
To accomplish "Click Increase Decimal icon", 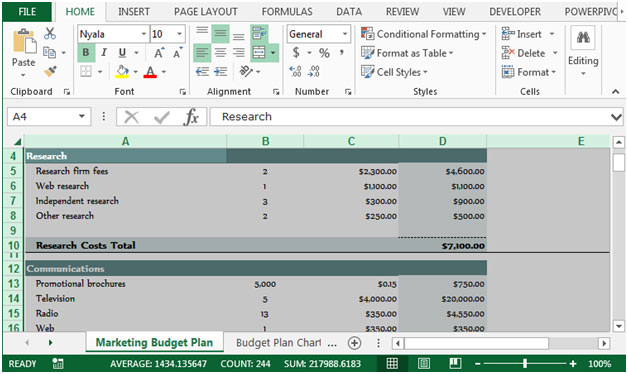I will [x=296, y=72].
